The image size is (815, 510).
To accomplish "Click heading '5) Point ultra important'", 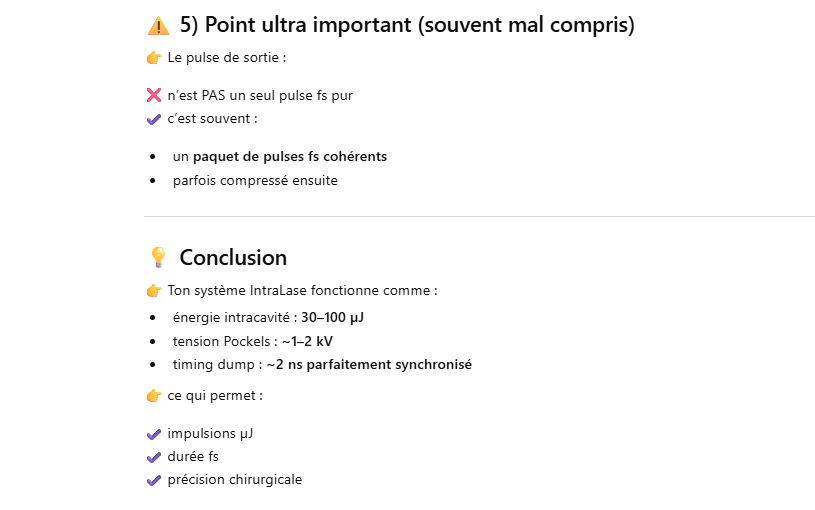I will click(406, 26).
